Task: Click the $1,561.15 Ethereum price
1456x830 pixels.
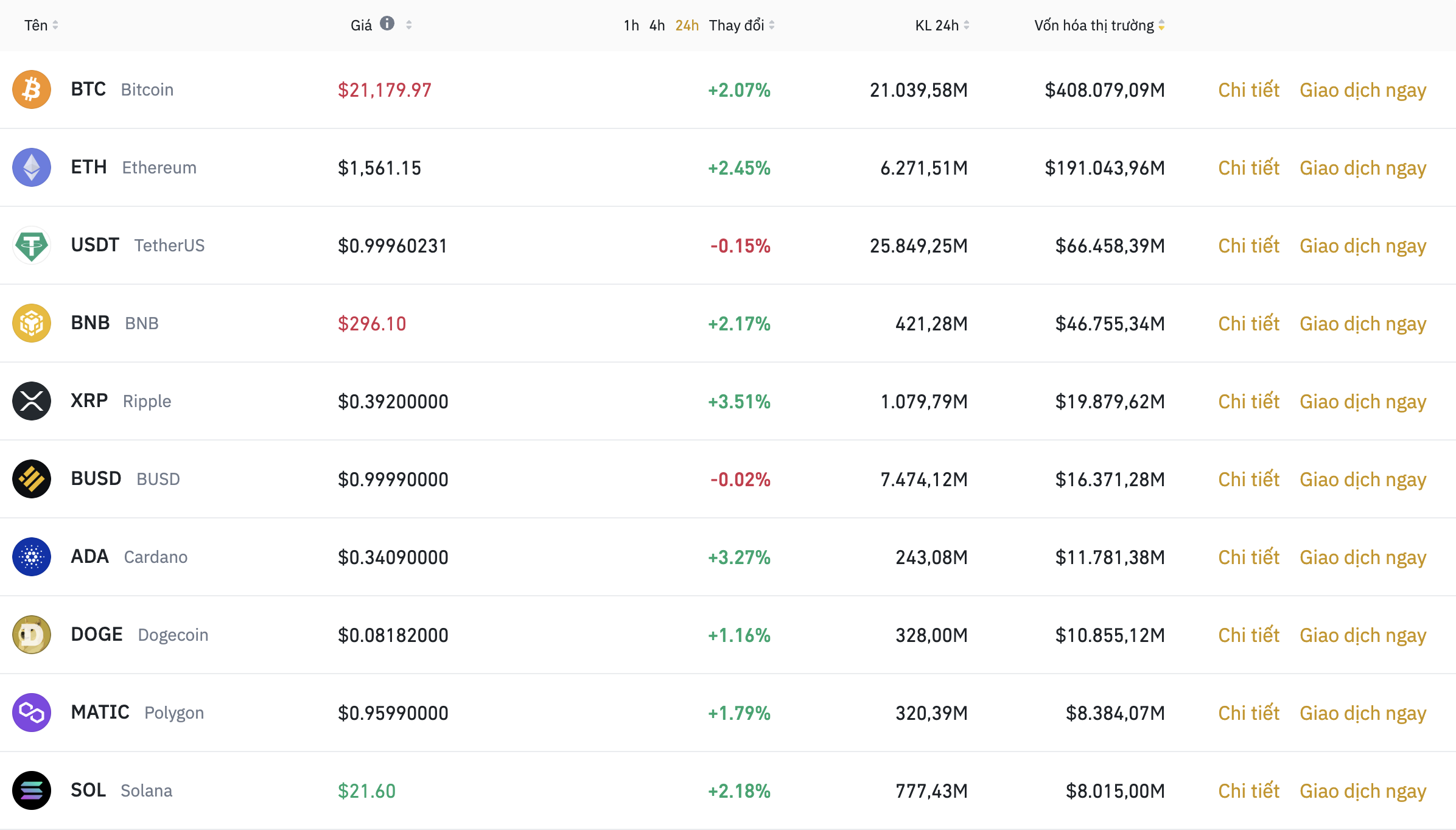Action: point(379,168)
